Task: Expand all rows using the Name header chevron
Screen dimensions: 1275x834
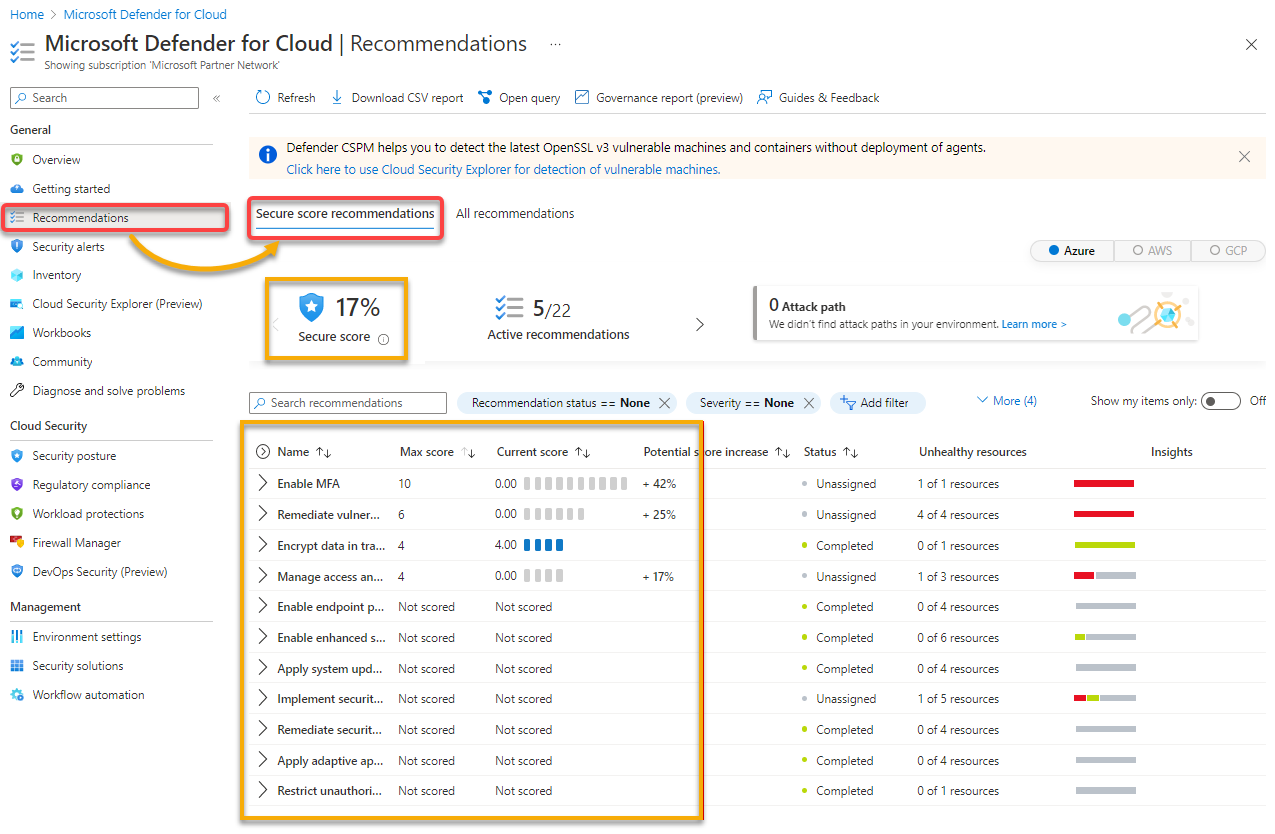Action: (x=263, y=452)
